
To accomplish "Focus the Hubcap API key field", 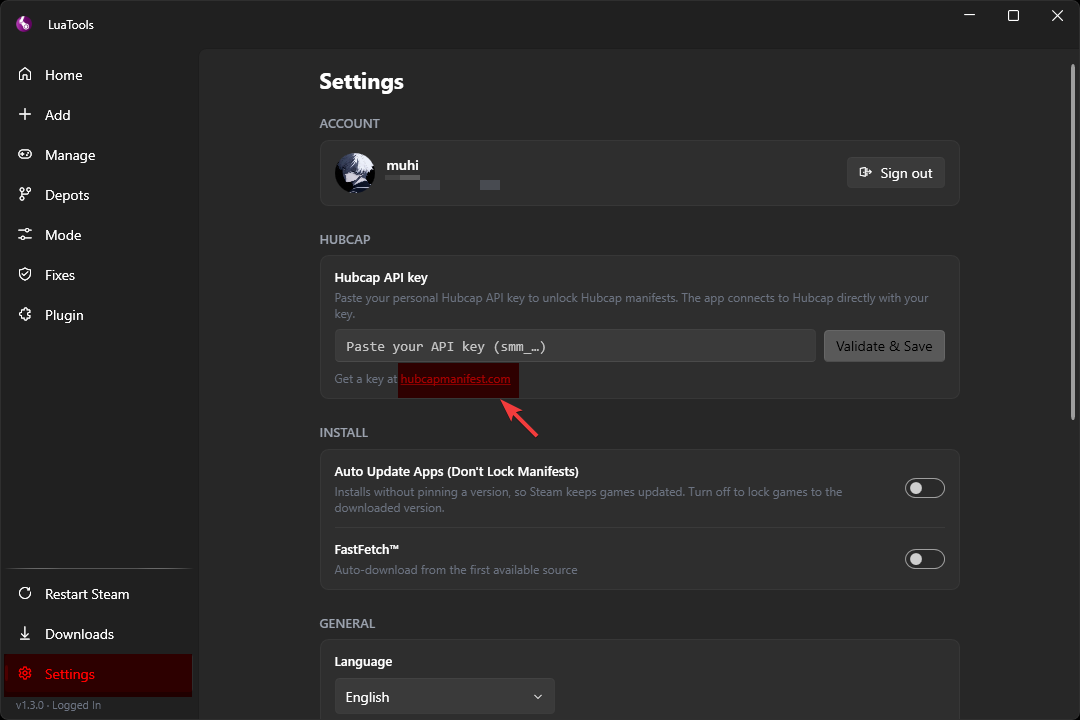I will point(575,346).
